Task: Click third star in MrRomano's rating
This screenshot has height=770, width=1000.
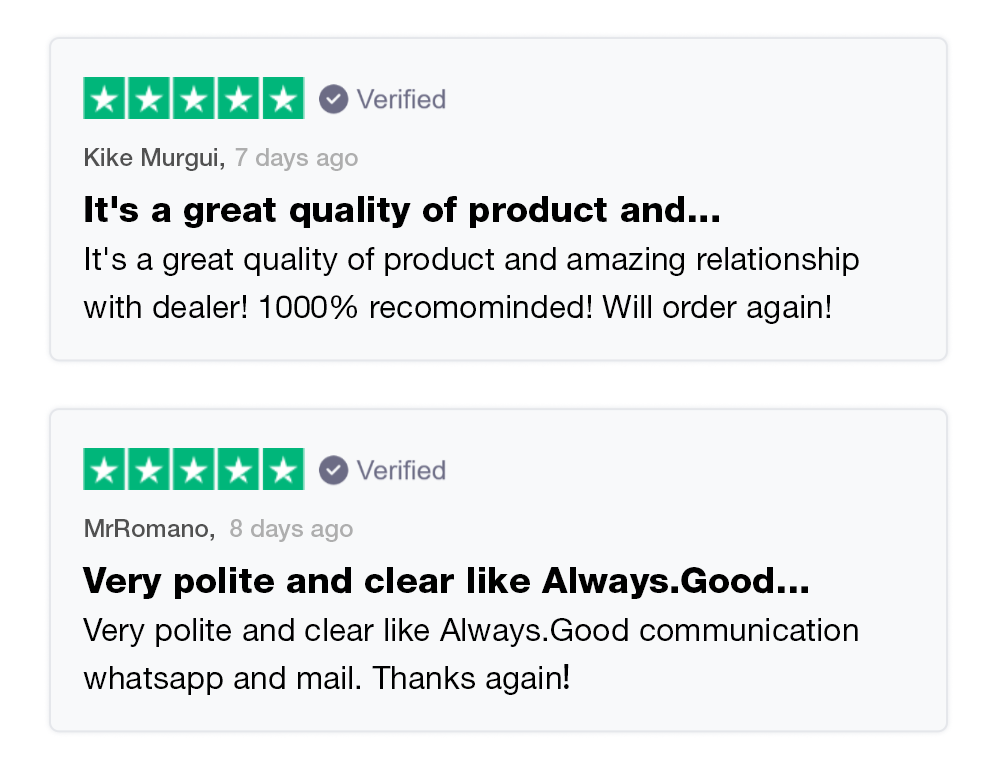Action: pyautogui.click(x=194, y=469)
